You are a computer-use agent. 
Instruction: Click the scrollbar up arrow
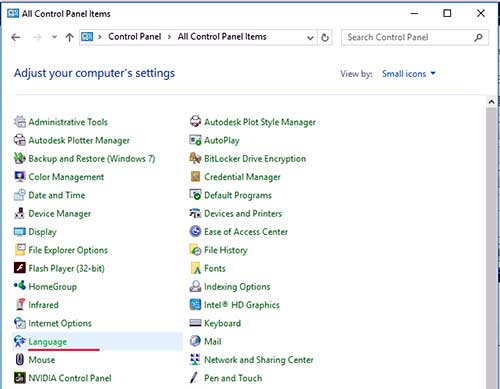(x=491, y=102)
